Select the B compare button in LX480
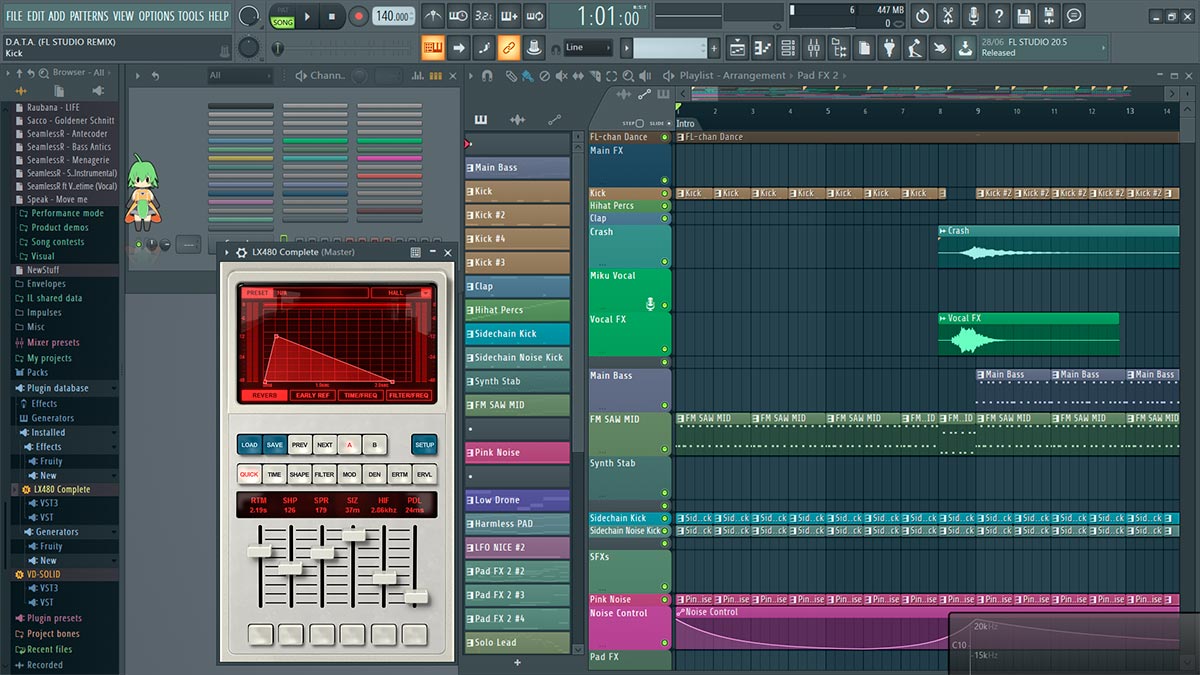The width and height of the screenshot is (1200, 675). click(375, 445)
